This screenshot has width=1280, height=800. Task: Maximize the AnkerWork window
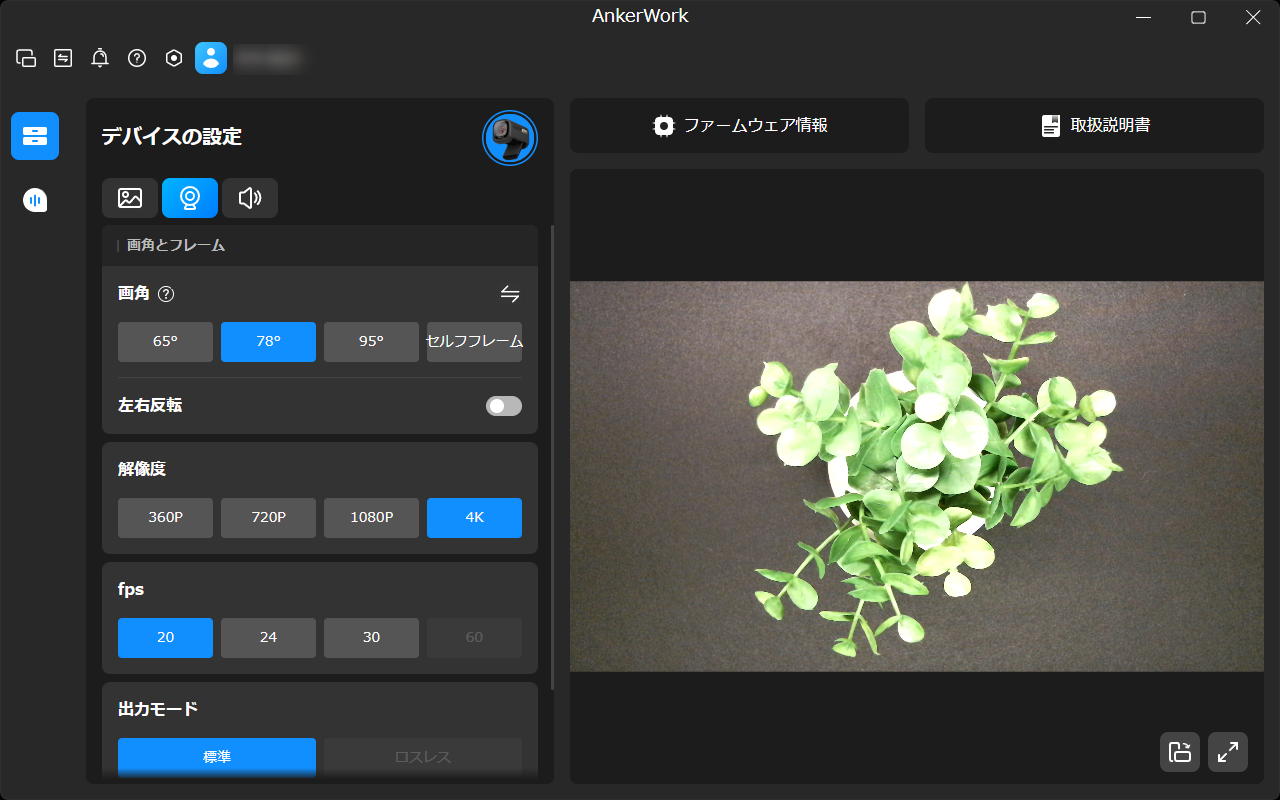point(1198,17)
